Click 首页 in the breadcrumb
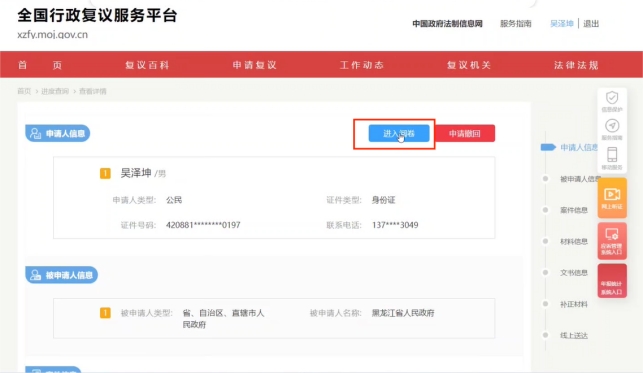 tap(24, 91)
